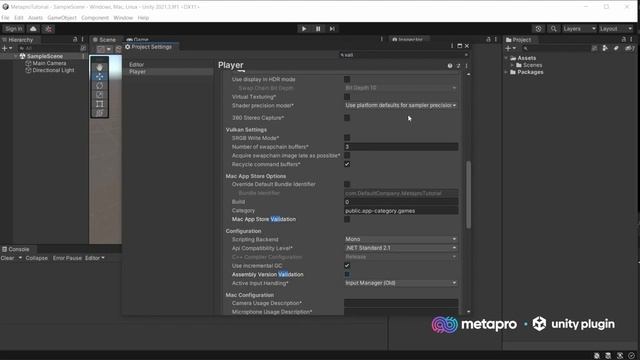Maximize the Project Settings window
This screenshot has width=640, height=360.
click(460, 46)
